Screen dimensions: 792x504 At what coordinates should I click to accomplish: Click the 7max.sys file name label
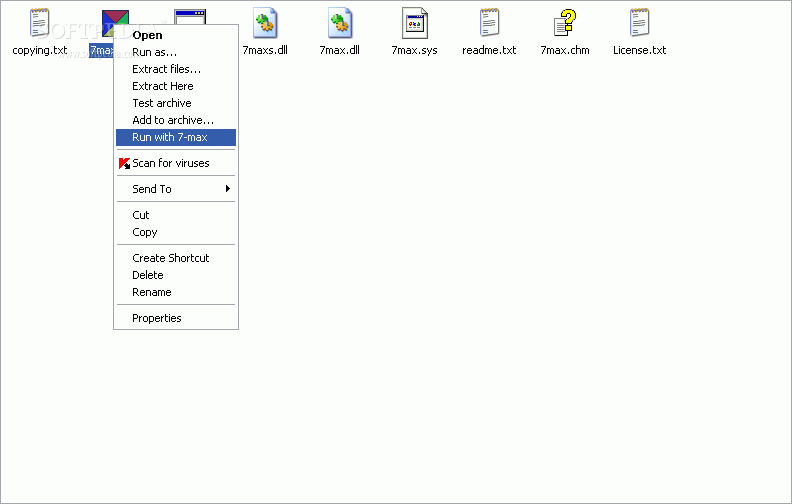[414, 51]
